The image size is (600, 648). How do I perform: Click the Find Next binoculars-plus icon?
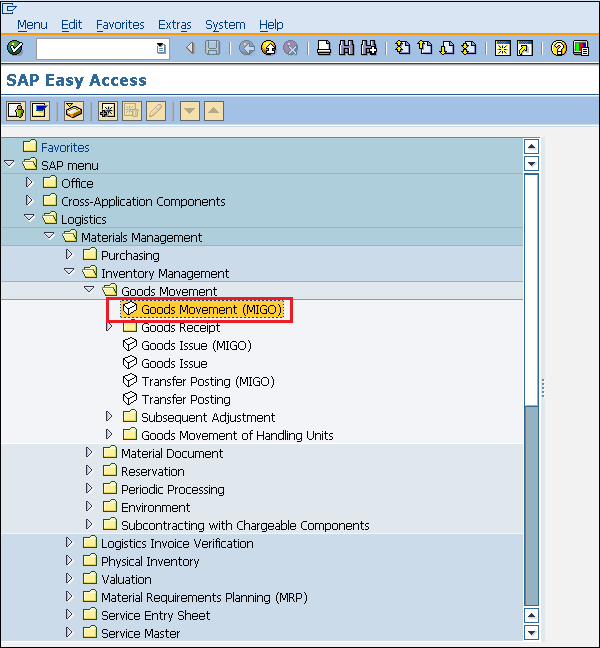[x=369, y=48]
